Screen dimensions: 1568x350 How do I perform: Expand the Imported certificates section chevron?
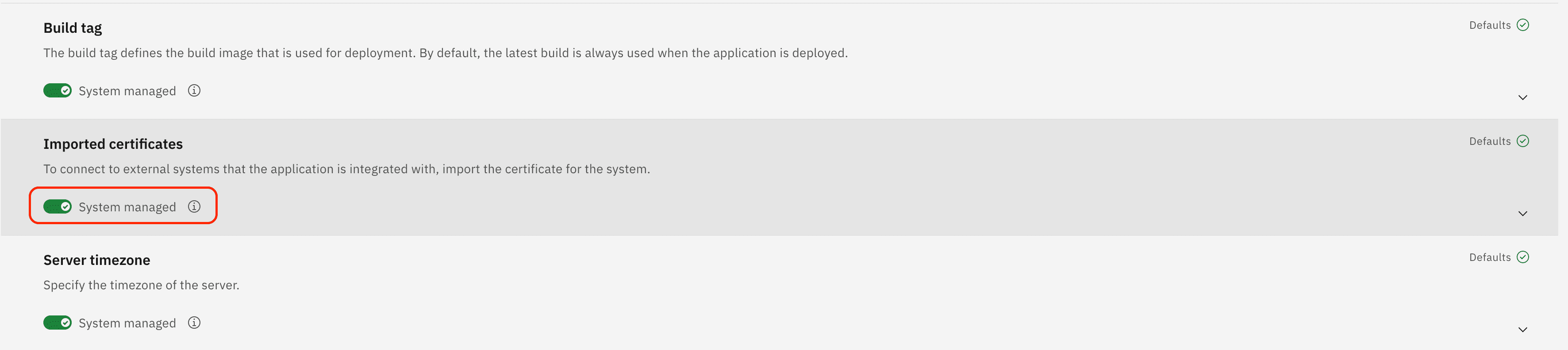[1522, 214]
